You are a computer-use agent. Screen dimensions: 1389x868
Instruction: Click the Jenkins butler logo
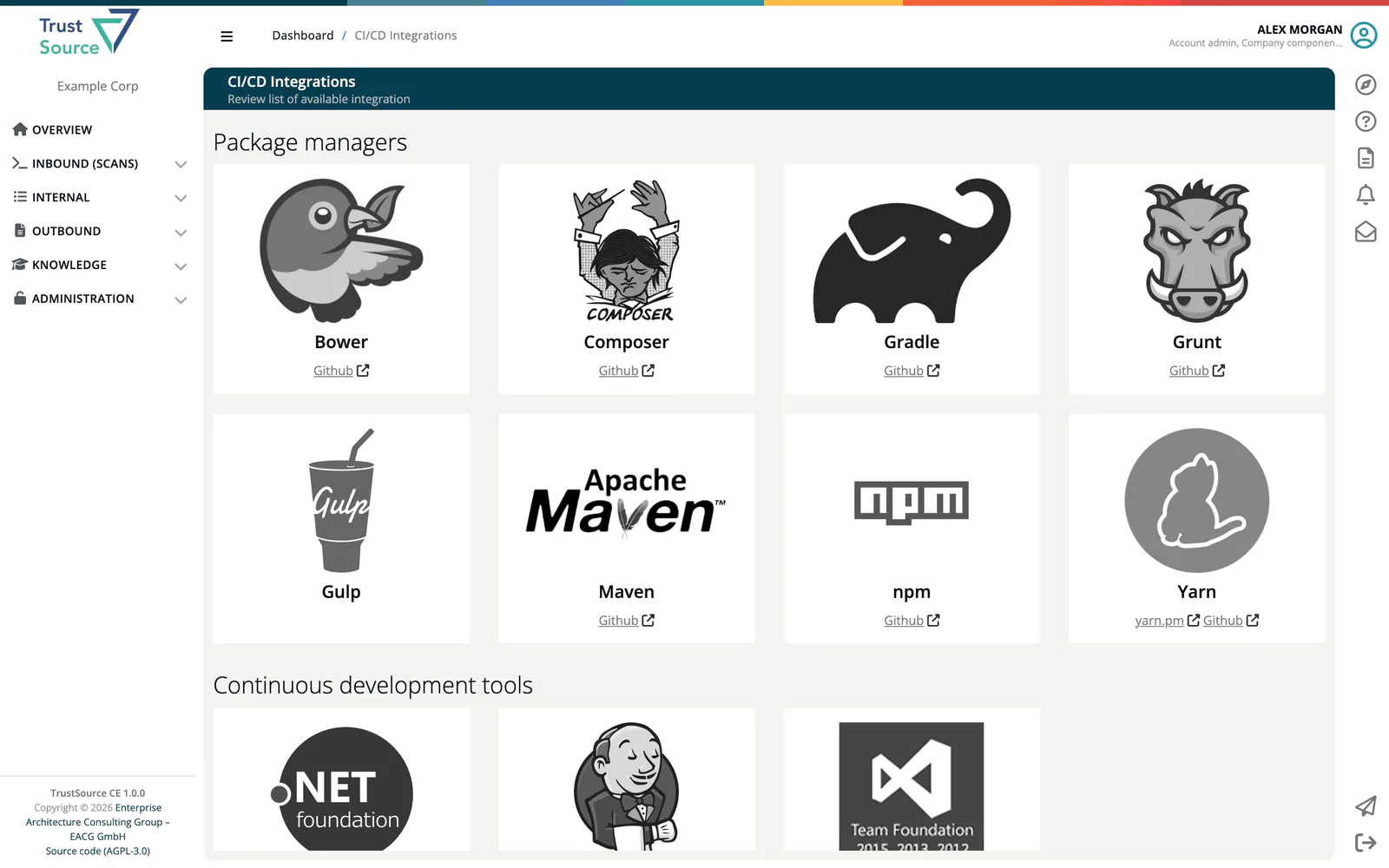click(x=626, y=786)
